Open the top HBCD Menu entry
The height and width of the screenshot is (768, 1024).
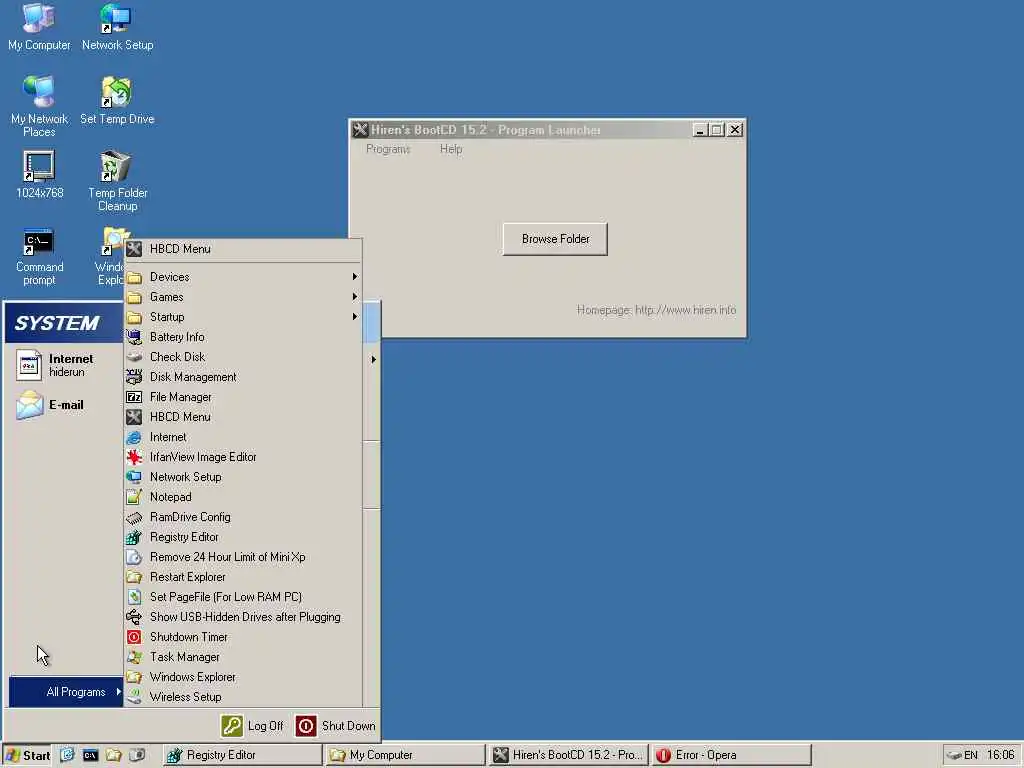click(243, 249)
